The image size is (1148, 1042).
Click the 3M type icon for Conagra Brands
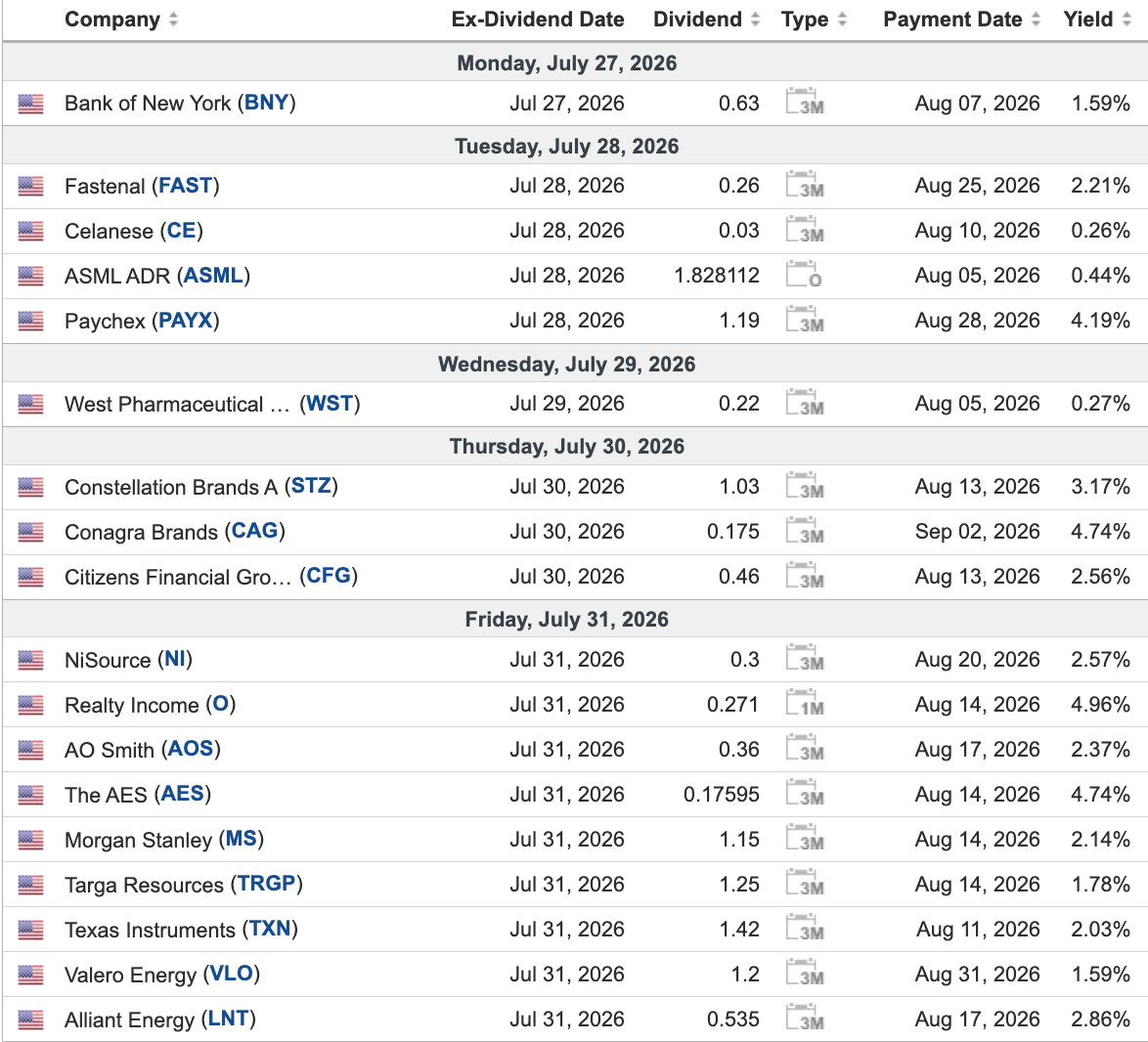805,531
